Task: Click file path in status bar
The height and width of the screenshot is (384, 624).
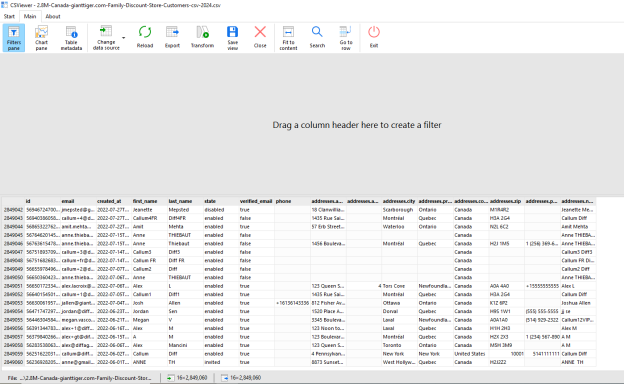Action: (x=80, y=378)
